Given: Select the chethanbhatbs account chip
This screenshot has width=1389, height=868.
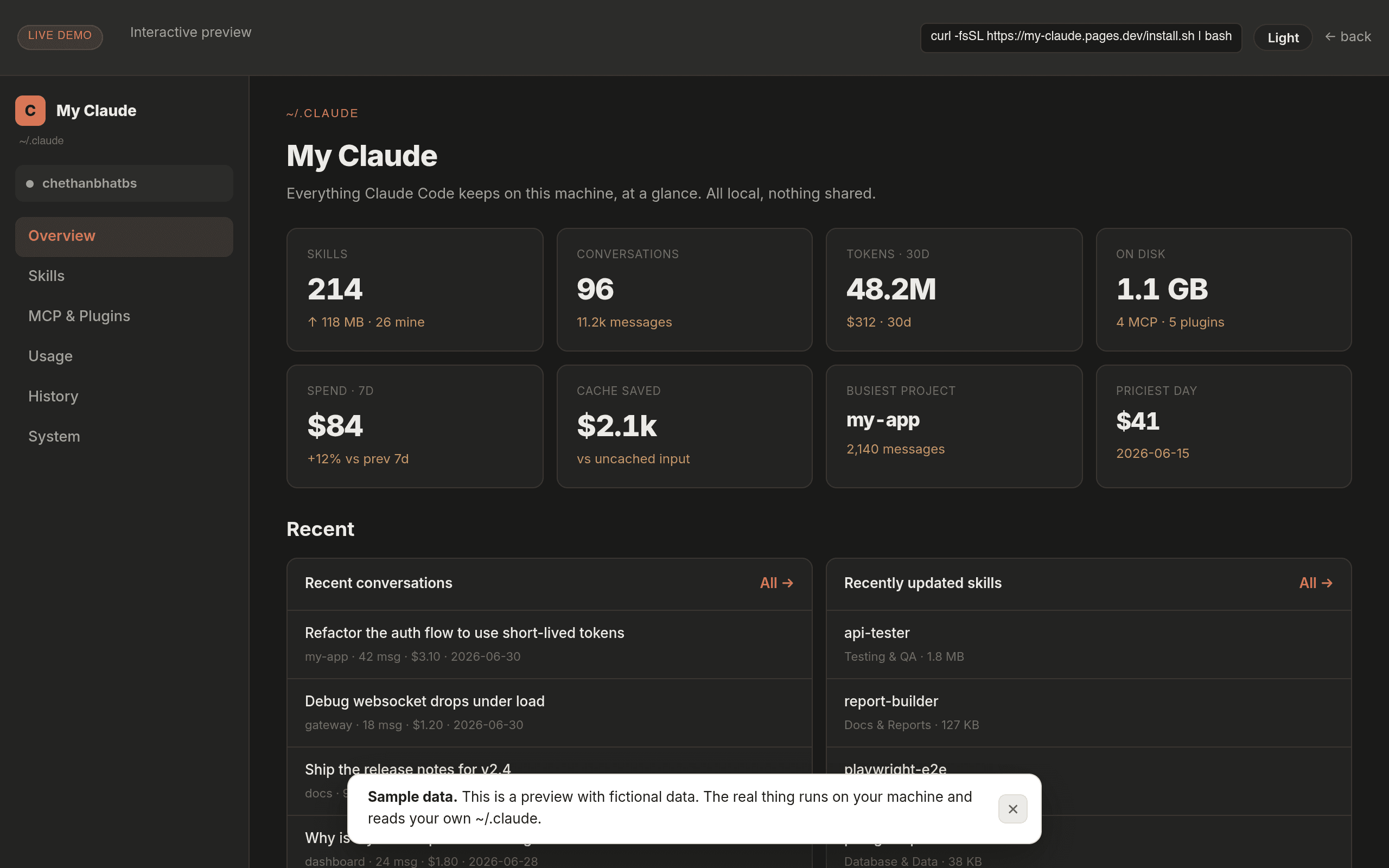Looking at the screenshot, I should coord(124,183).
